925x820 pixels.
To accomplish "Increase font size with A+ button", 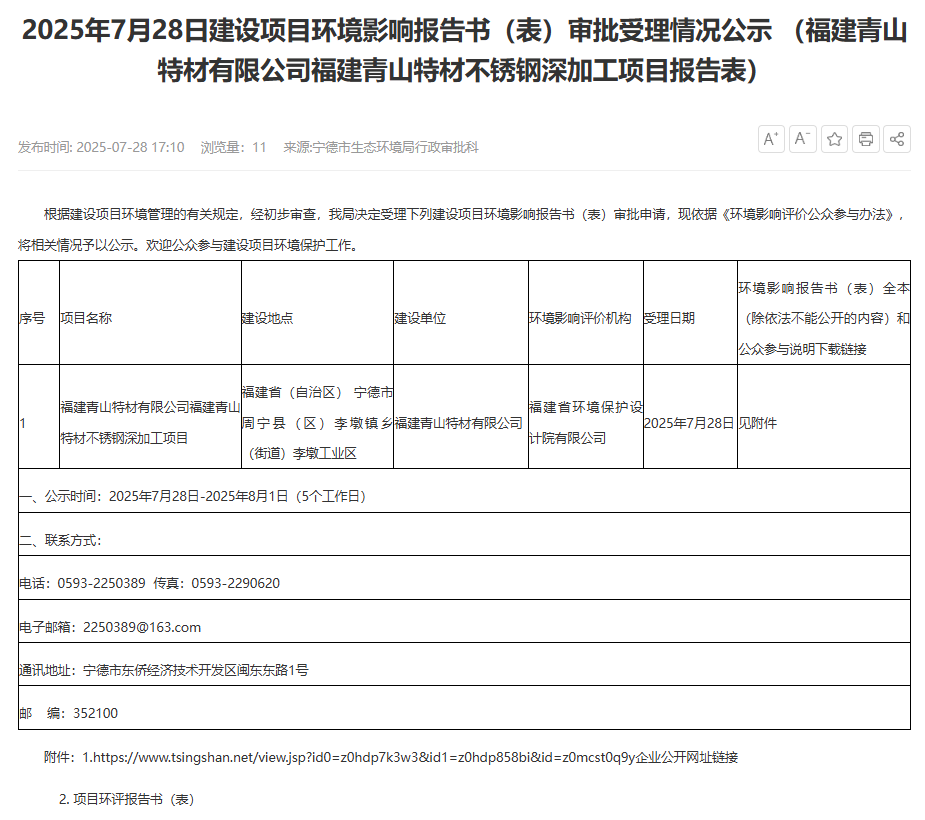I will 771,139.
